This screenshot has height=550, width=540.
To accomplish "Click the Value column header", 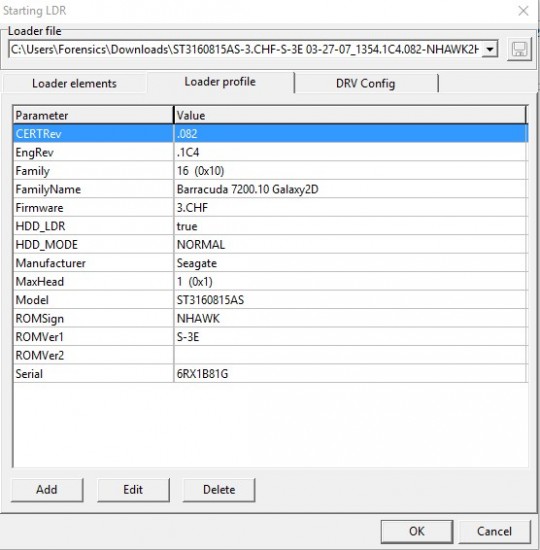I will 350,115.
